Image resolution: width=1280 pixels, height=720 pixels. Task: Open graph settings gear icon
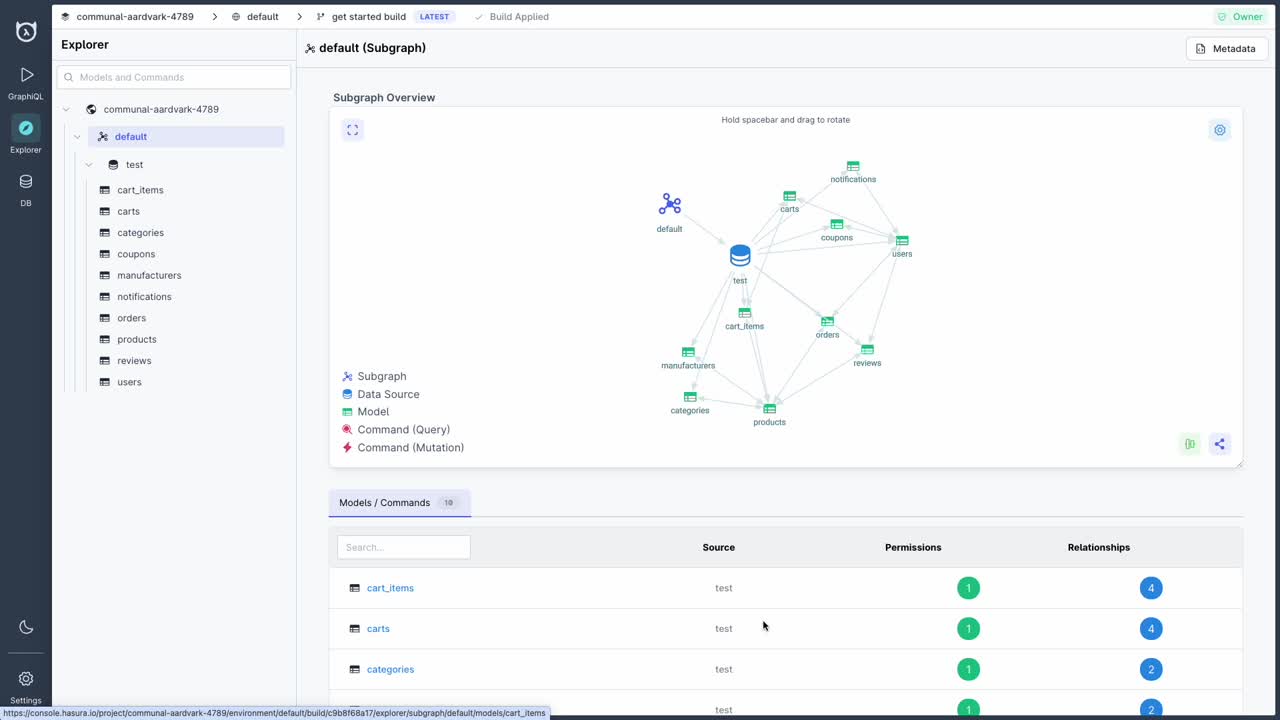tap(1219, 130)
